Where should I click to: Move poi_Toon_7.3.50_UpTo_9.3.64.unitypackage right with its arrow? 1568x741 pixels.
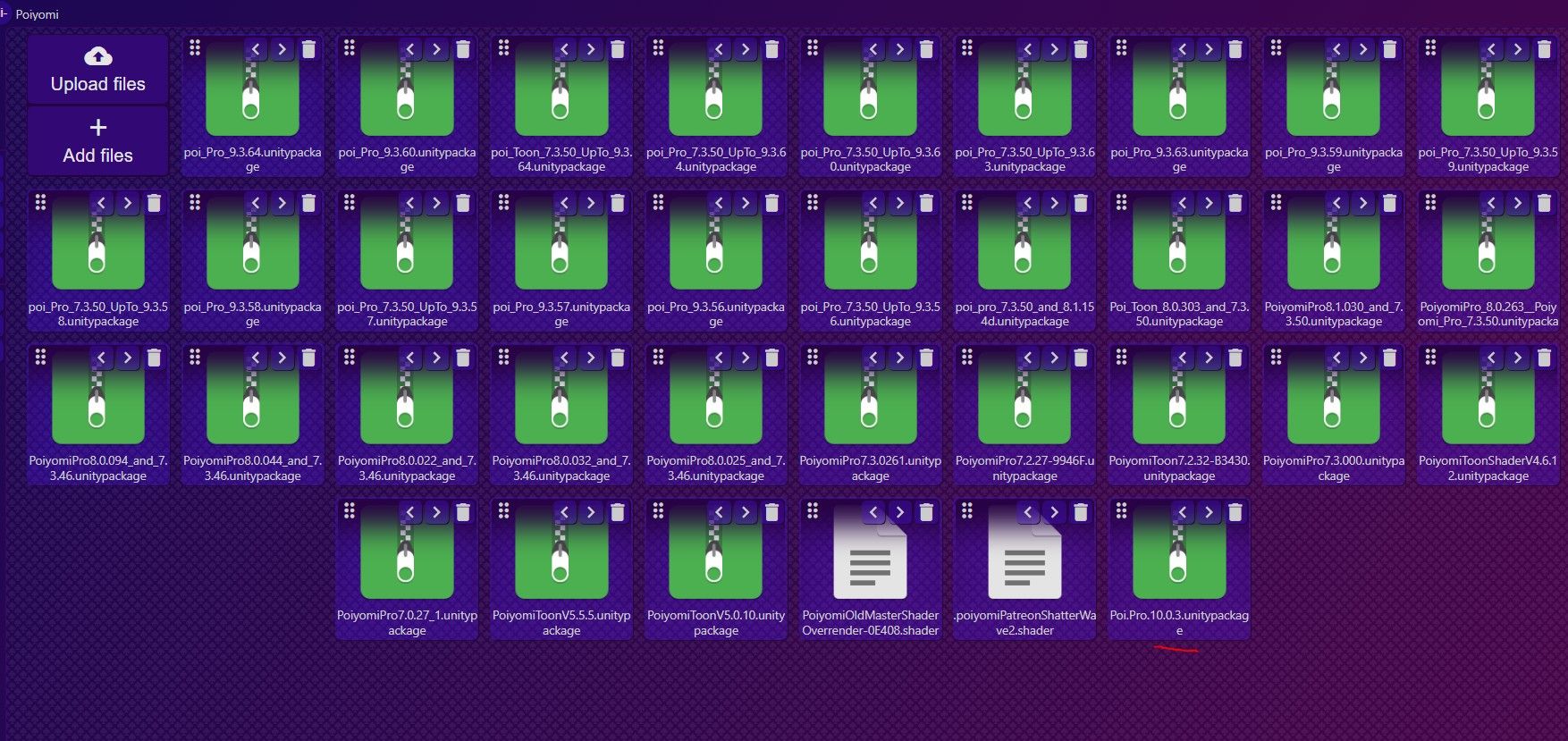pos(591,49)
